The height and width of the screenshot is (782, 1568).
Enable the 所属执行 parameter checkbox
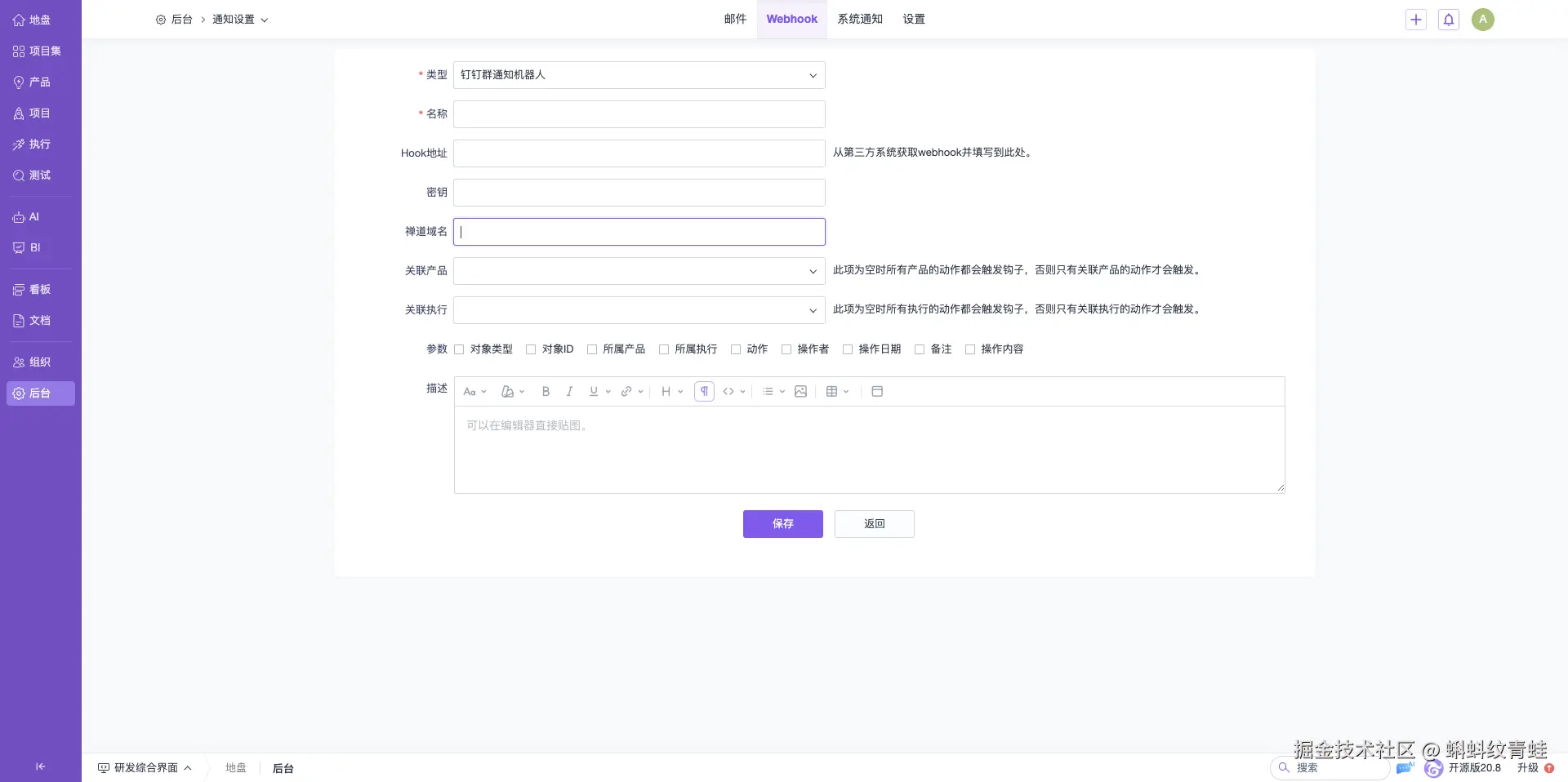pos(664,349)
